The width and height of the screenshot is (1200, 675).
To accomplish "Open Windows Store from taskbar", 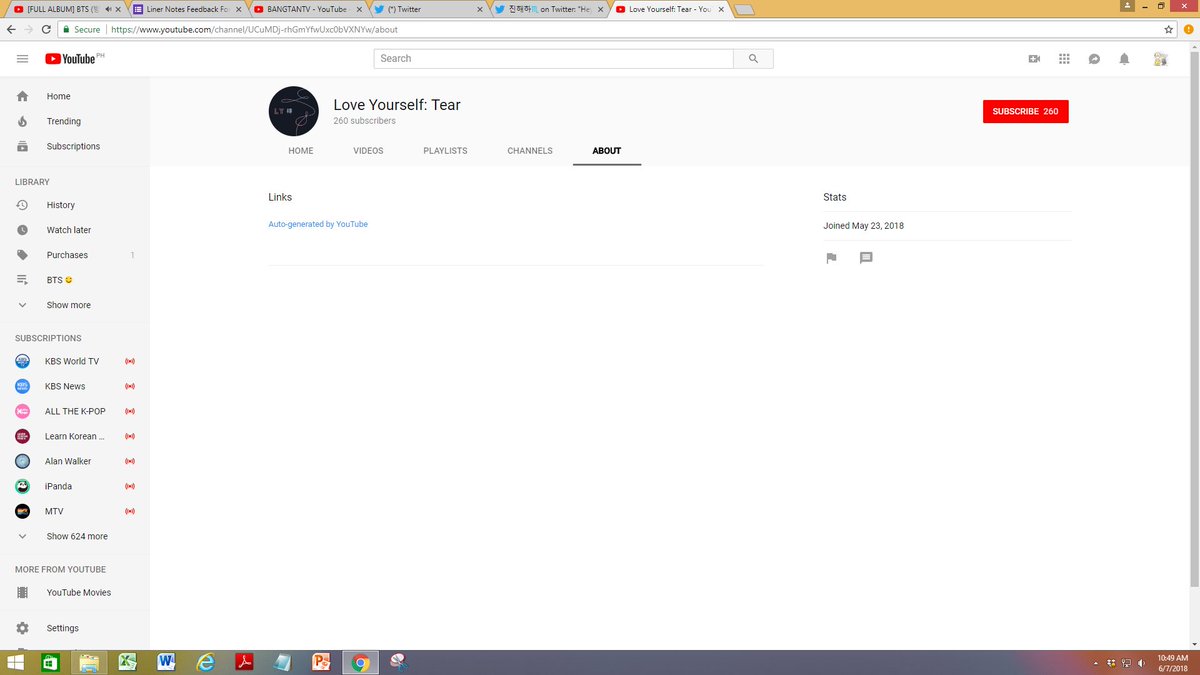I will (x=49, y=662).
